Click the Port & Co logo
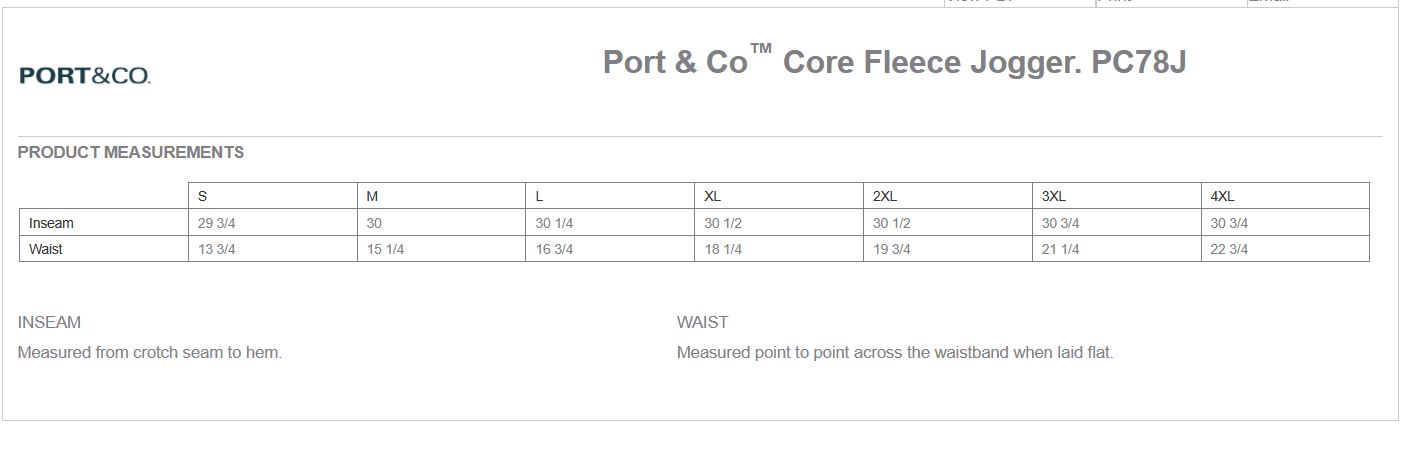The width and height of the screenshot is (1413, 450). [x=85, y=76]
